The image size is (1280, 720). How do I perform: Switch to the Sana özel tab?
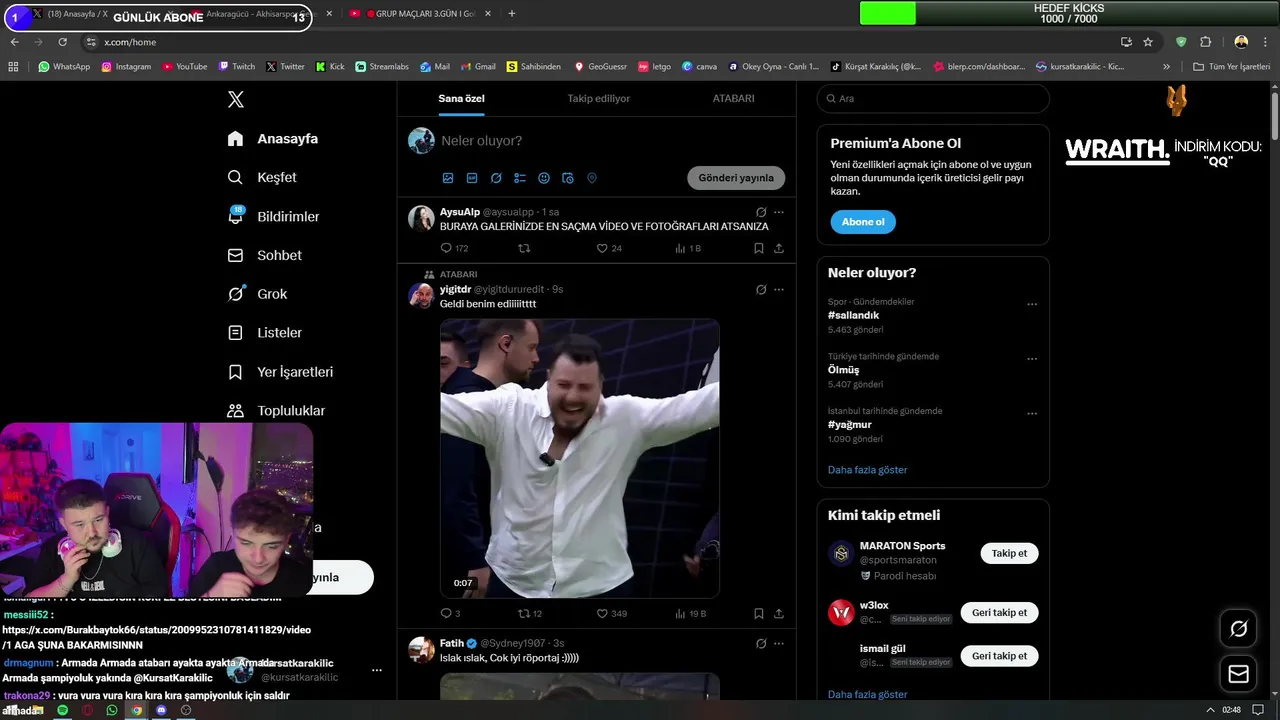coord(461,98)
